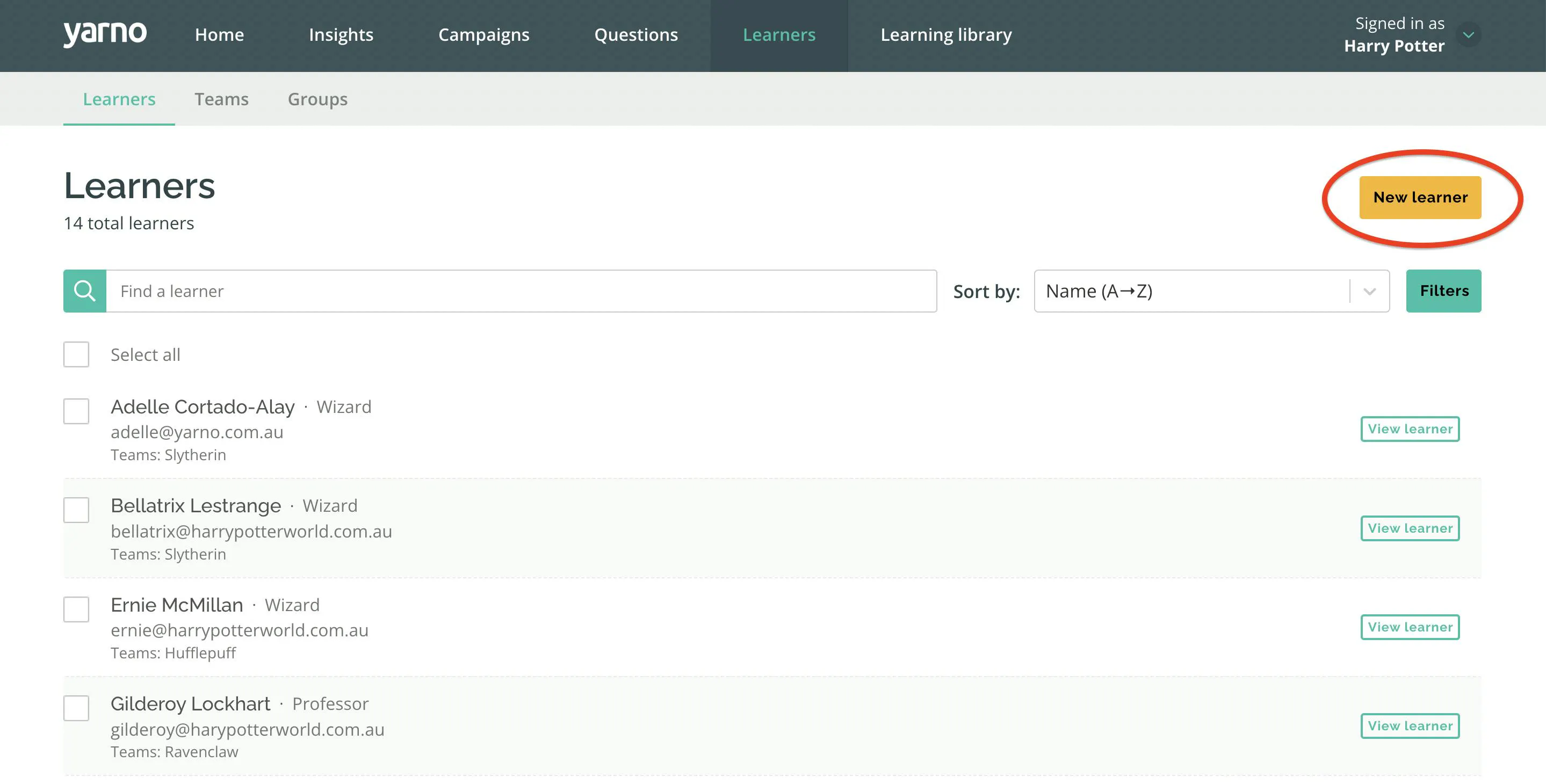Image resolution: width=1546 pixels, height=784 pixels.
Task: Click the New learner button
Action: tap(1420, 198)
